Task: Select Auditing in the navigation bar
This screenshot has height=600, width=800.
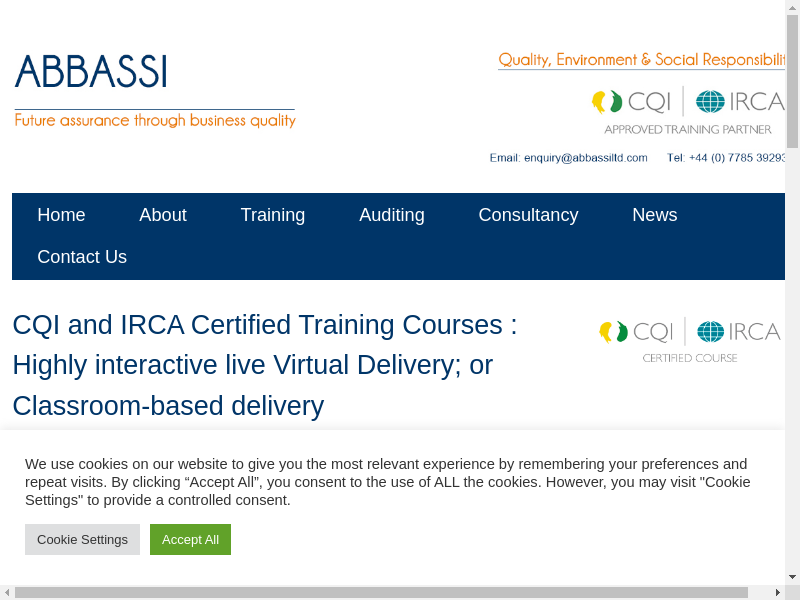Action: (x=392, y=215)
